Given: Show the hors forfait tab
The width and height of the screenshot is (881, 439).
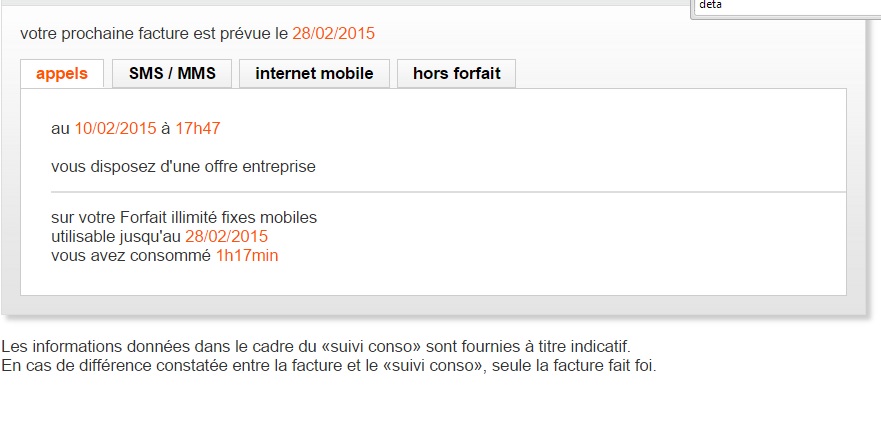Looking at the screenshot, I should click(x=456, y=73).
